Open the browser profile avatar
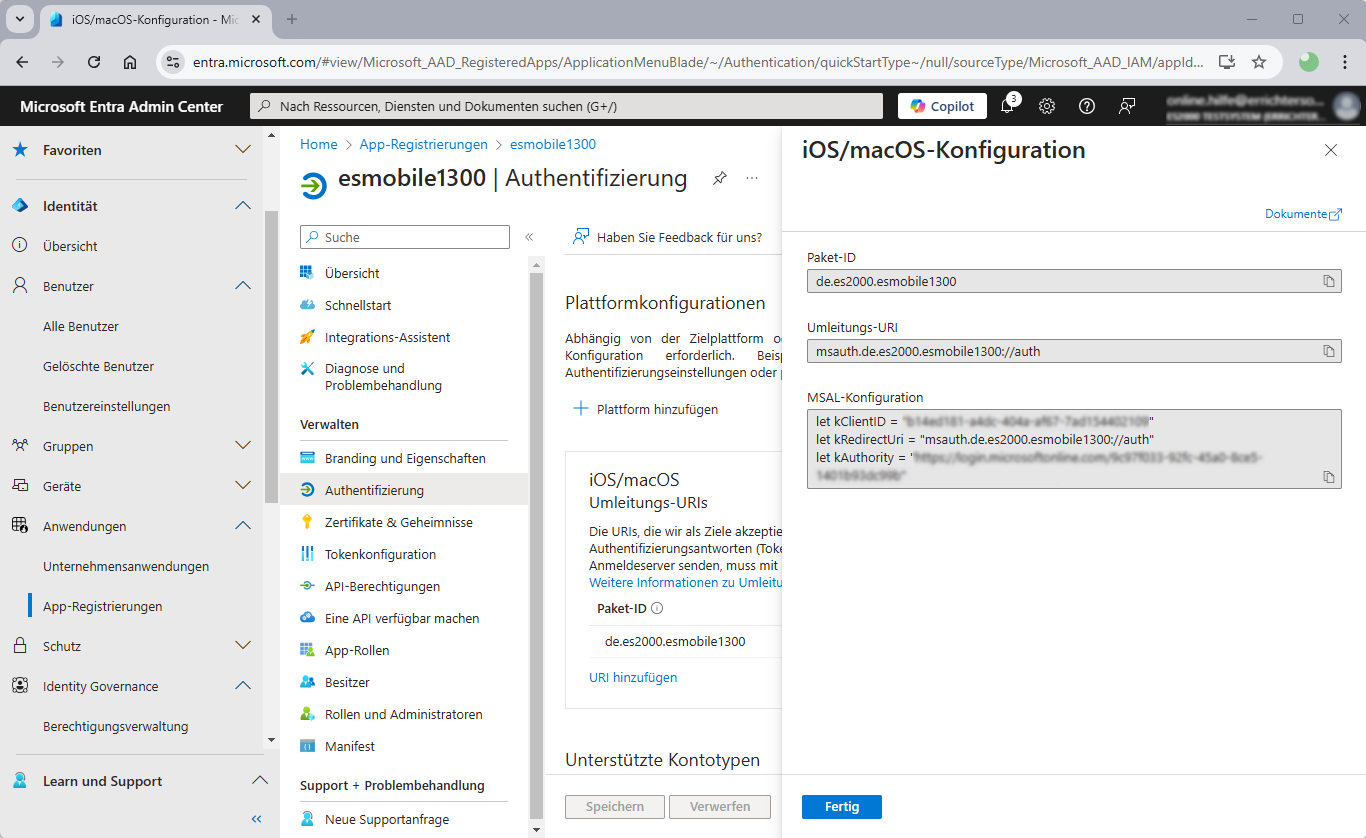The width and height of the screenshot is (1366, 838). pyautogui.click(x=1309, y=62)
